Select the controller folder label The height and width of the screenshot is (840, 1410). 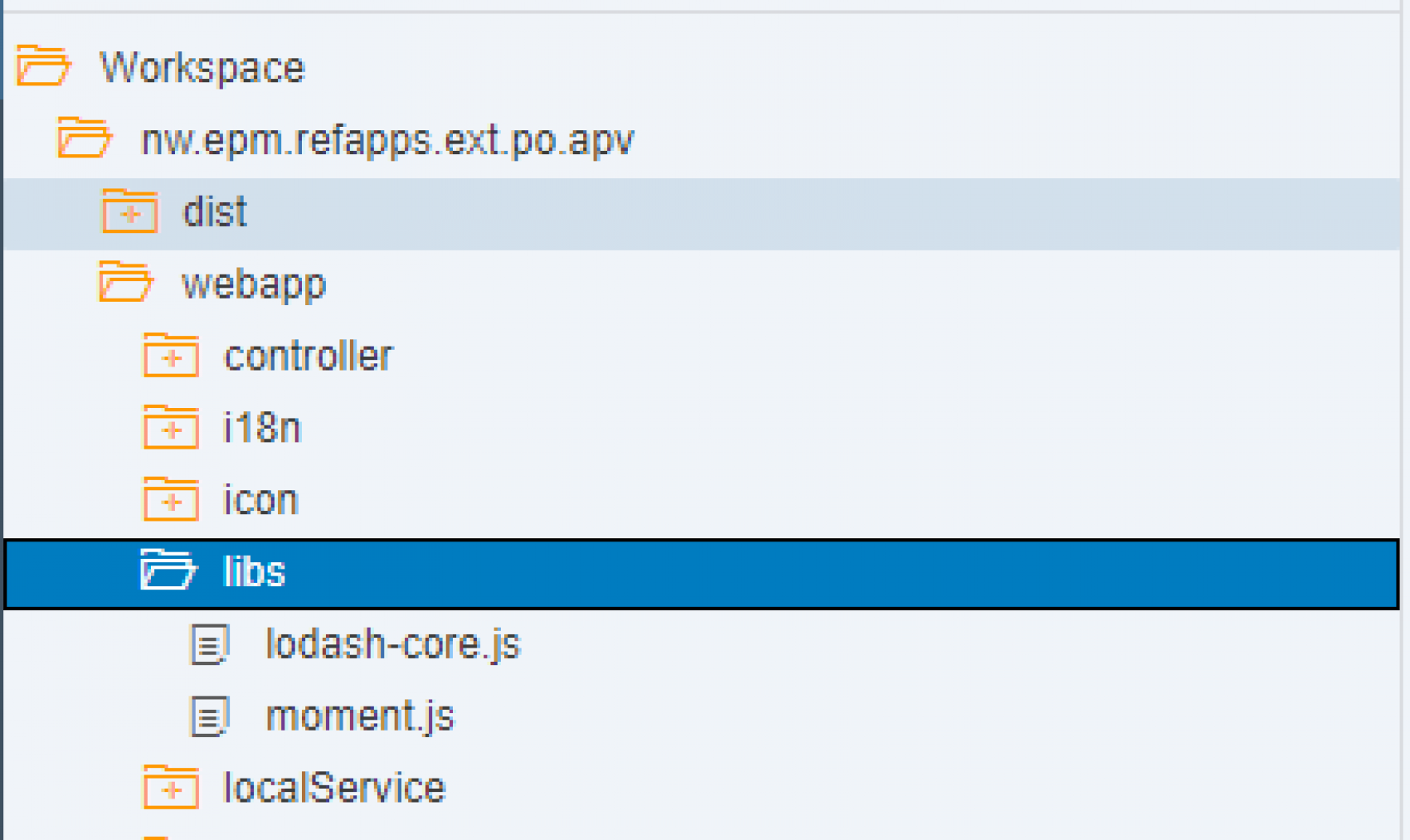(309, 357)
